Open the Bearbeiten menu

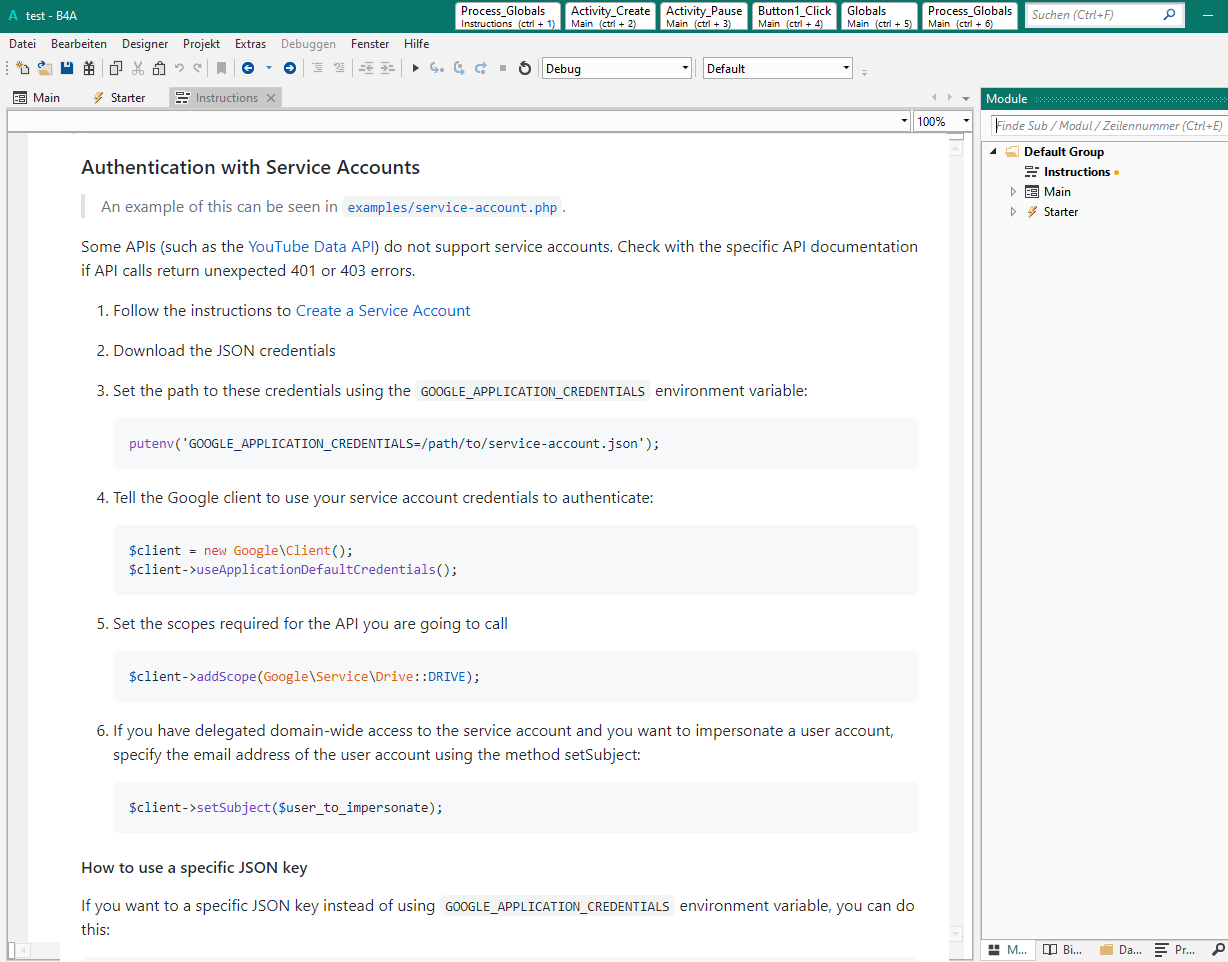point(79,44)
